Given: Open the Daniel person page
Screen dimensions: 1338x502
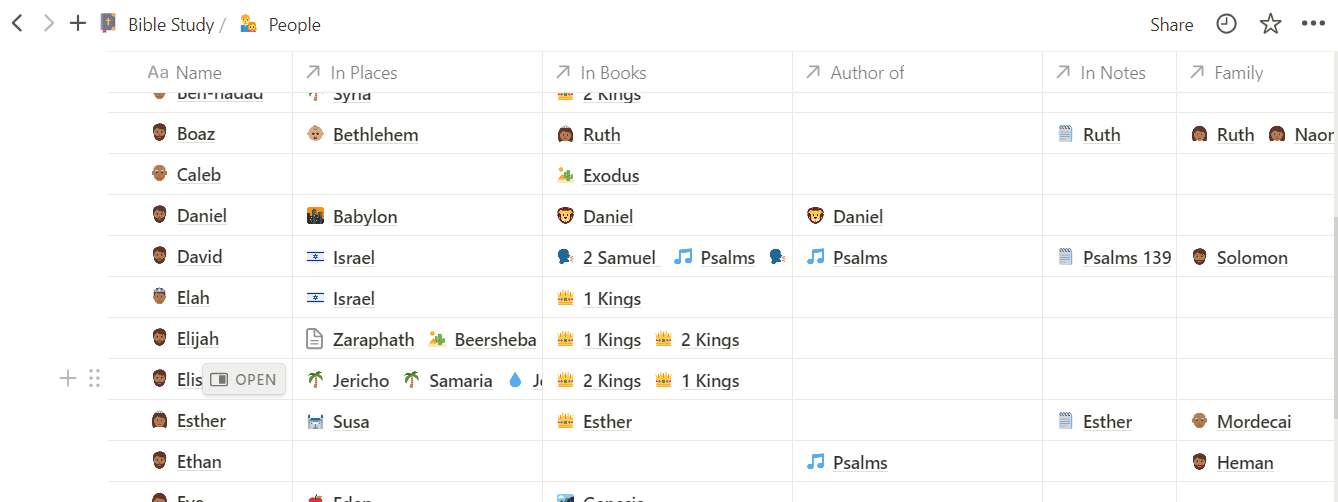Looking at the screenshot, I should pos(202,216).
